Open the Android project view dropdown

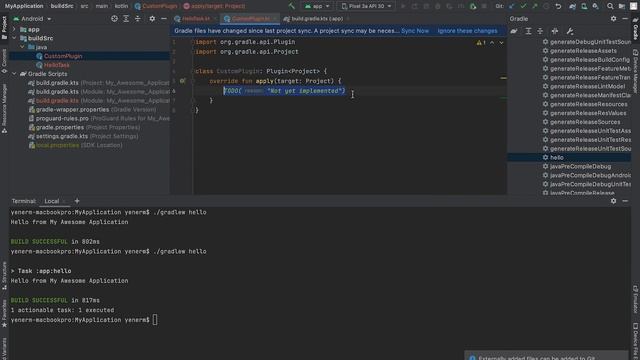click(32, 19)
